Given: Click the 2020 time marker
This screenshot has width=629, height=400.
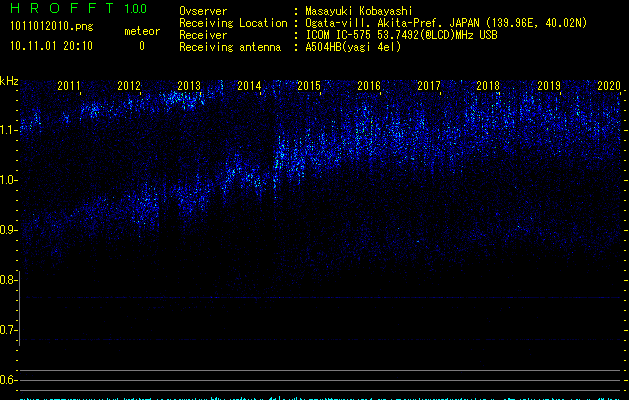Looking at the screenshot, I should coord(609,86).
